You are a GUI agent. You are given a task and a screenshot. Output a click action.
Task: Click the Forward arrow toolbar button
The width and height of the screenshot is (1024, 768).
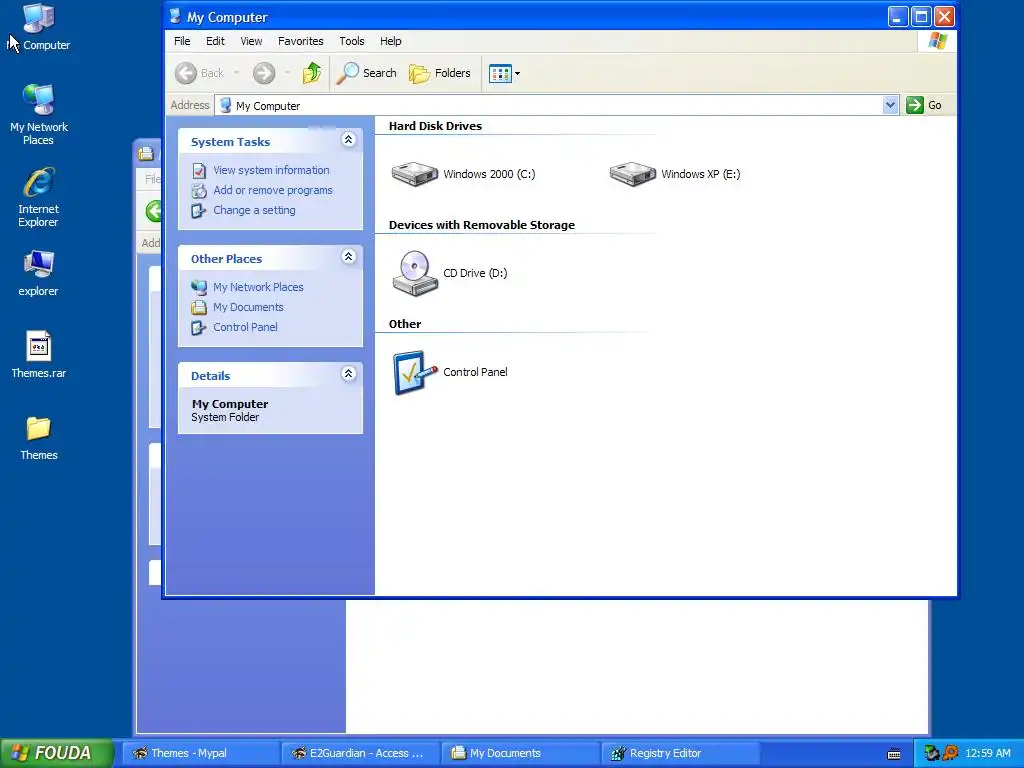click(x=264, y=73)
